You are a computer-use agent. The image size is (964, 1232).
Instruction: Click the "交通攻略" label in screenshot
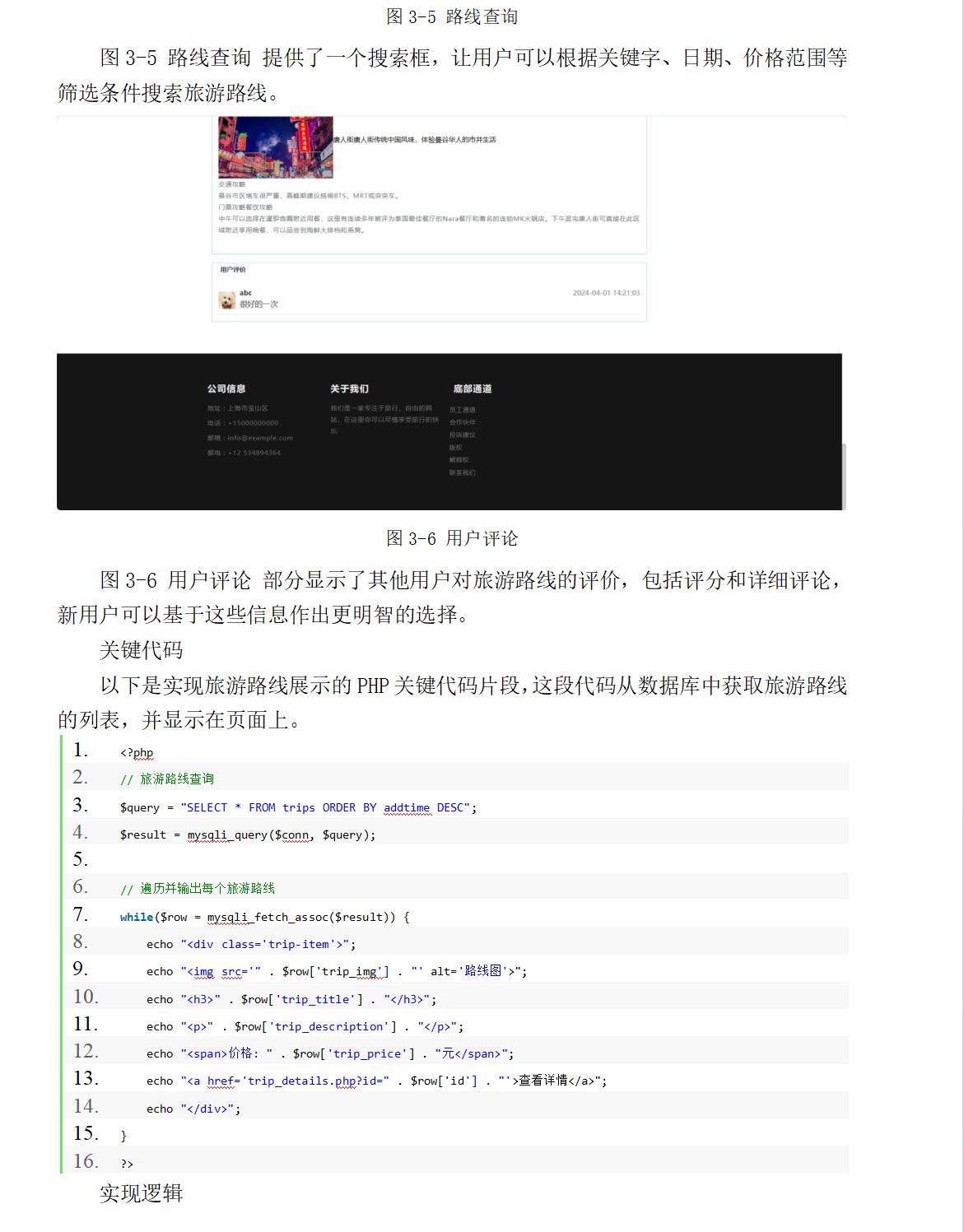(231, 184)
